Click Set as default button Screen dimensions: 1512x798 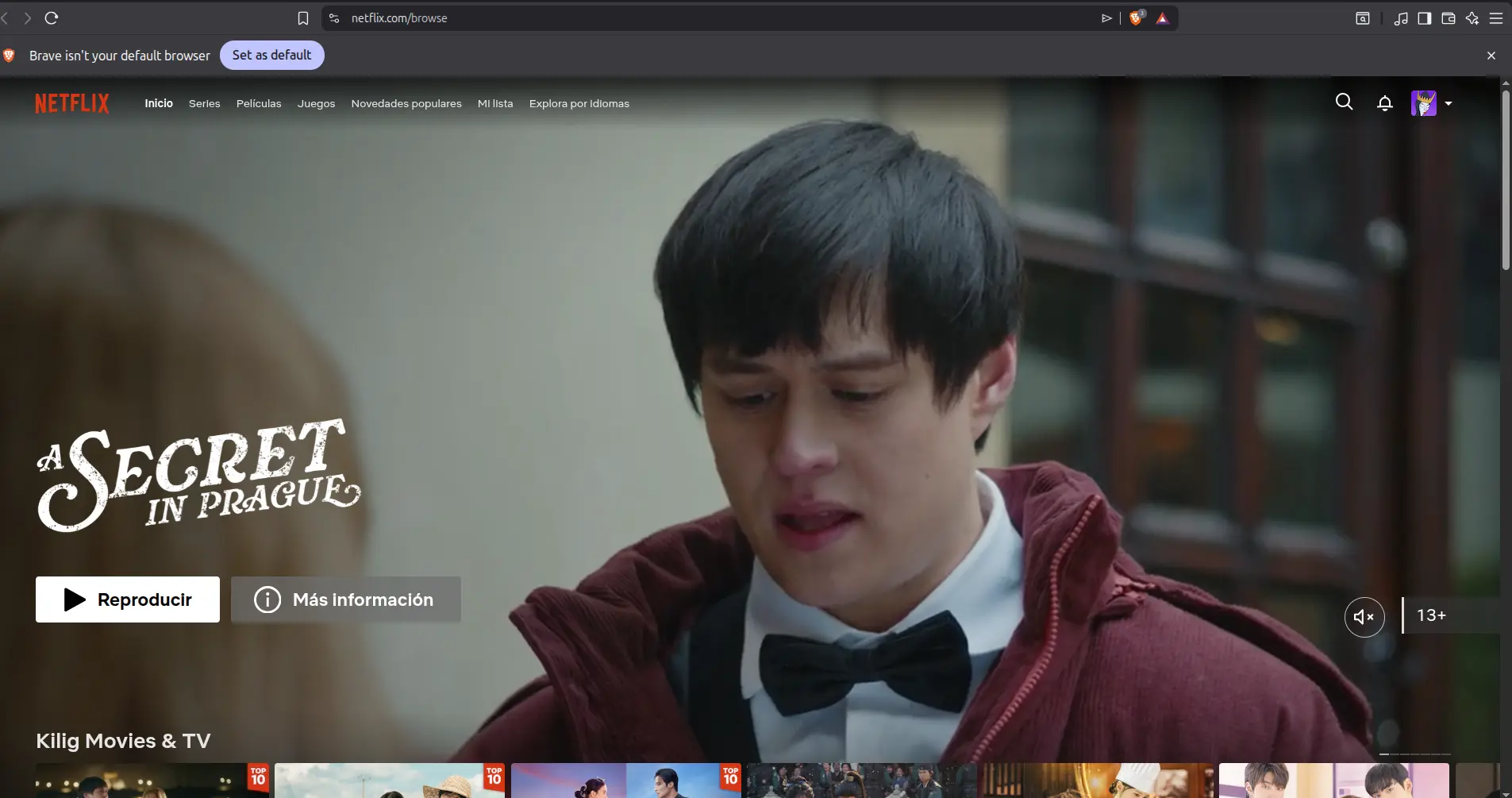pos(271,55)
